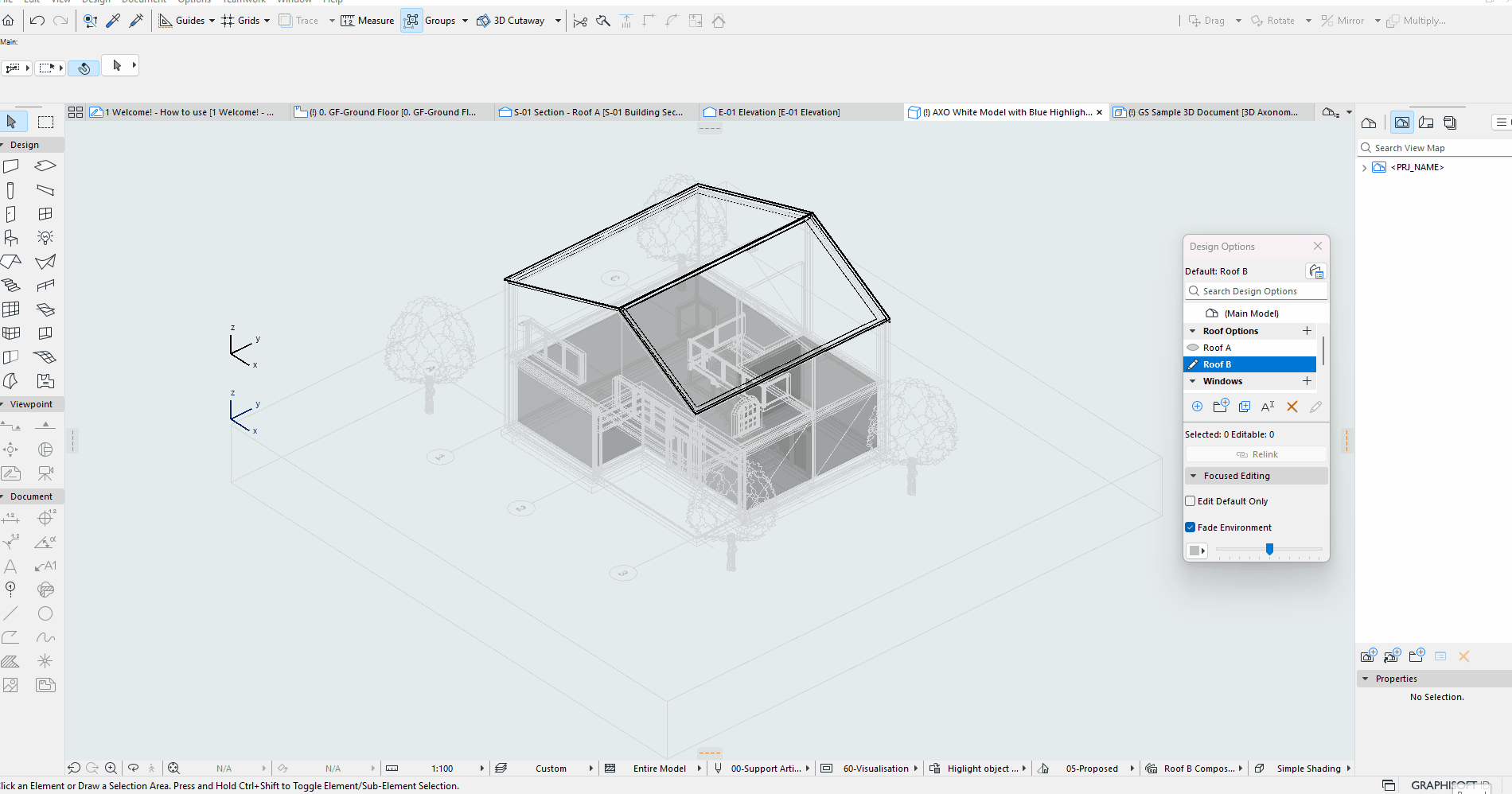Image resolution: width=1512 pixels, height=794 pixels.
Task: Toggle suspend Groups button
Action: click(x=411, y=21)
